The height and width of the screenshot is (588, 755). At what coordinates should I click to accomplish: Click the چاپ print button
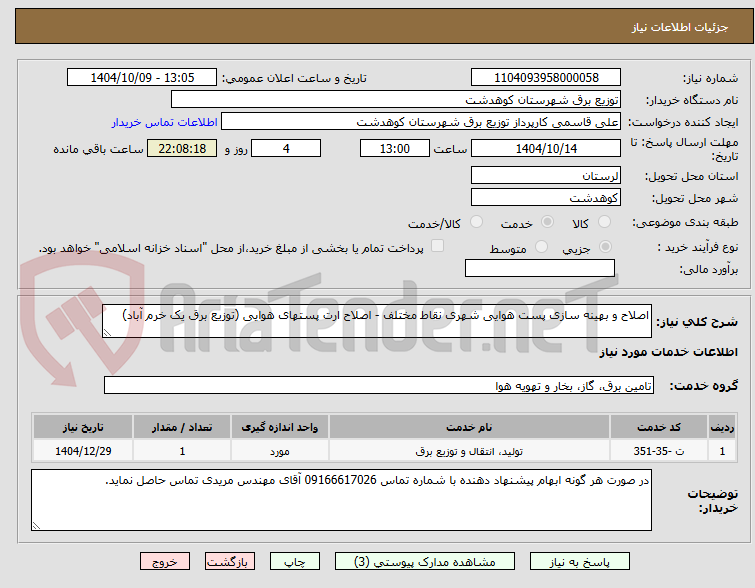coord(295,562)
